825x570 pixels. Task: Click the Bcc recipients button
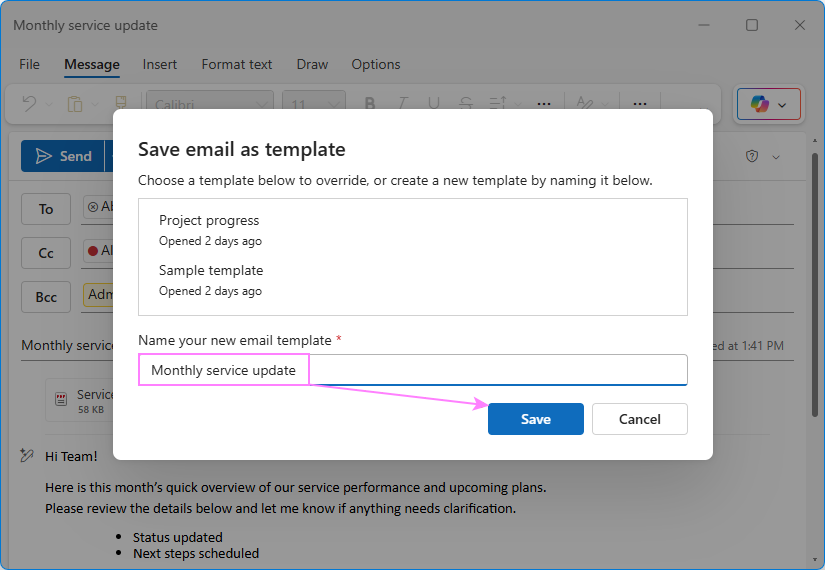[x=46, y=297]
